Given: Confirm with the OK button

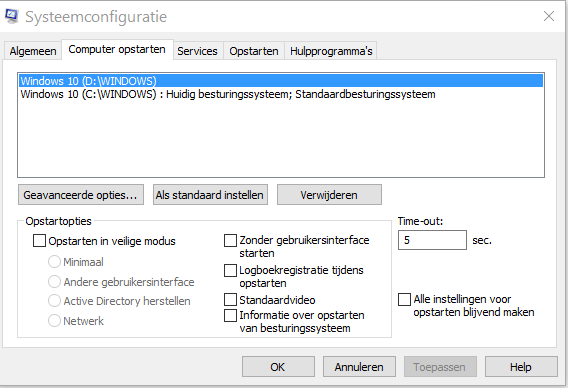Looking at the screenshot, I should 278,367.
